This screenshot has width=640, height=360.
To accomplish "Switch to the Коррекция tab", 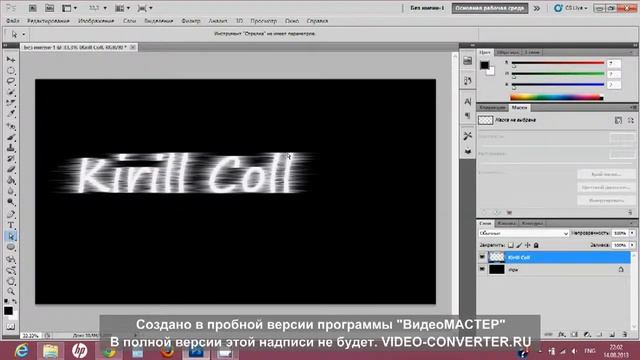I will click(492, 107).
